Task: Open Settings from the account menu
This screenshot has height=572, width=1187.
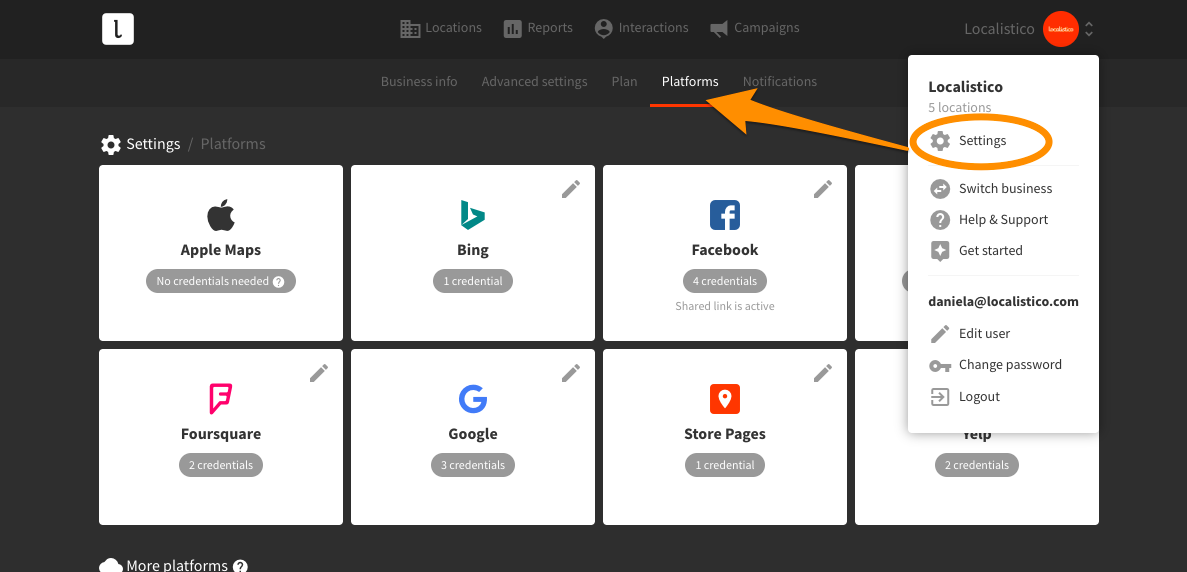Action: [982, 141]
